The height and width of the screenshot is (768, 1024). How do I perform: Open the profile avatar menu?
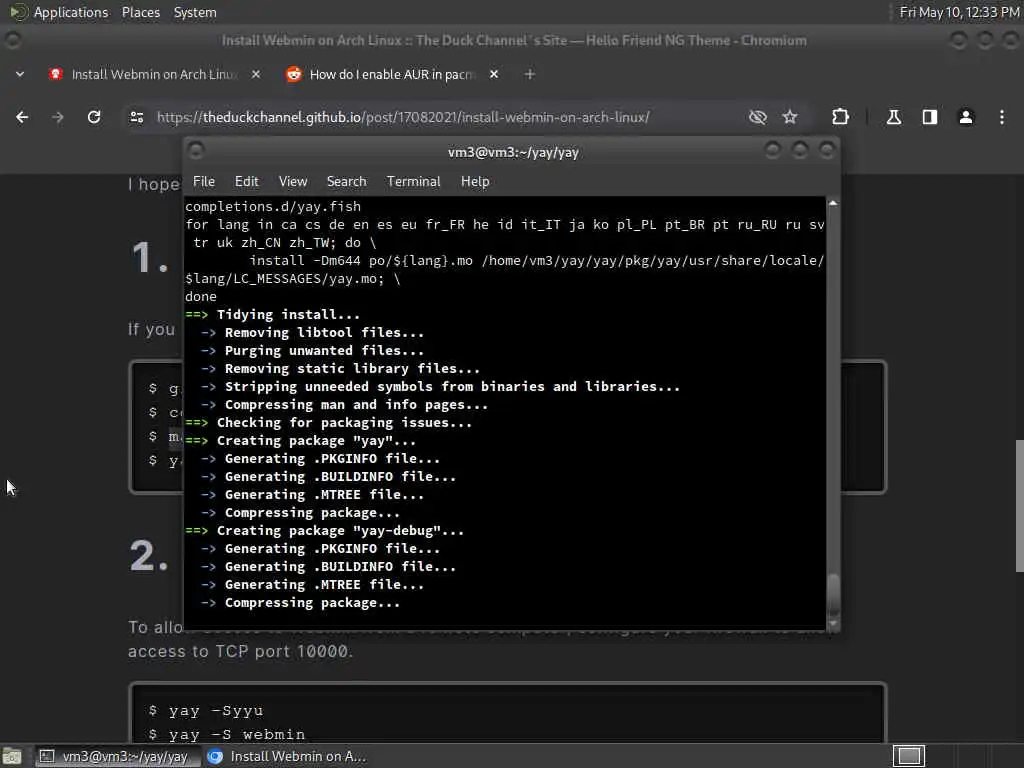coord(966,117)
